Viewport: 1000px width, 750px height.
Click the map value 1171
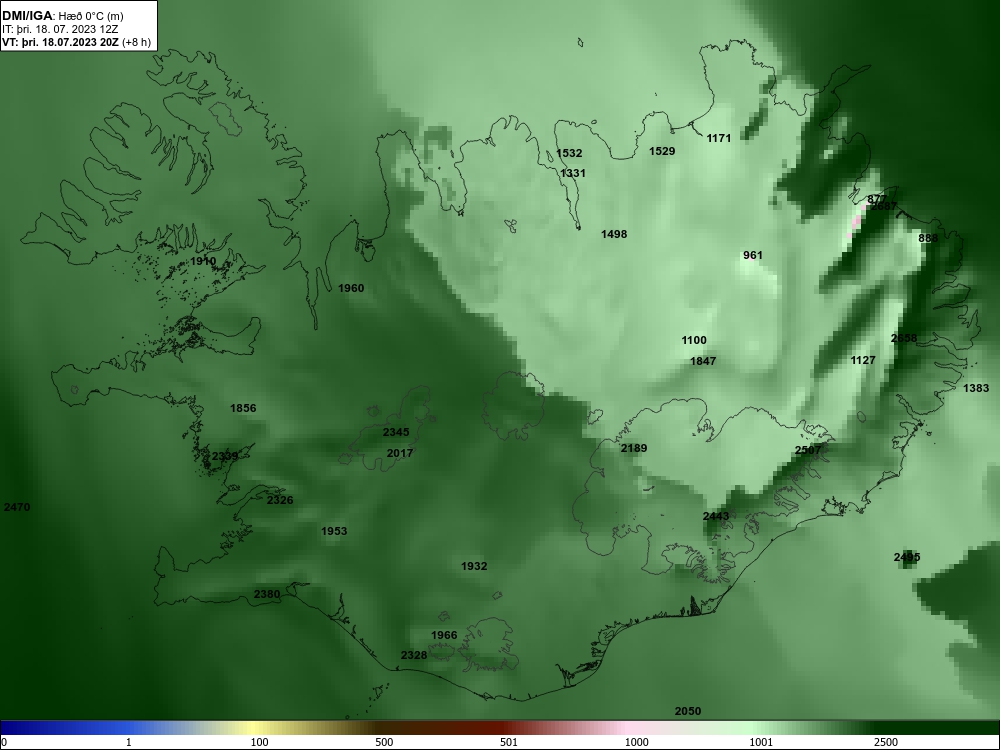tap(719, 138)
